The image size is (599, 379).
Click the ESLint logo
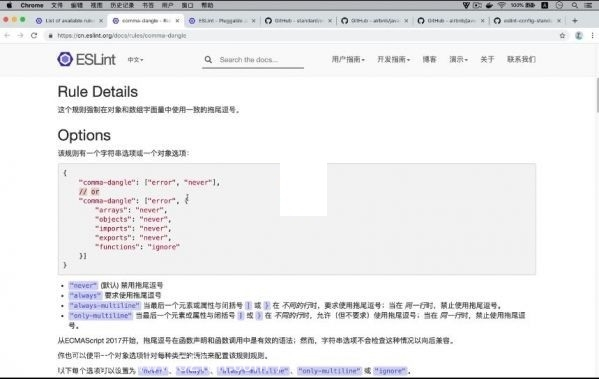(x=86, y=59)
